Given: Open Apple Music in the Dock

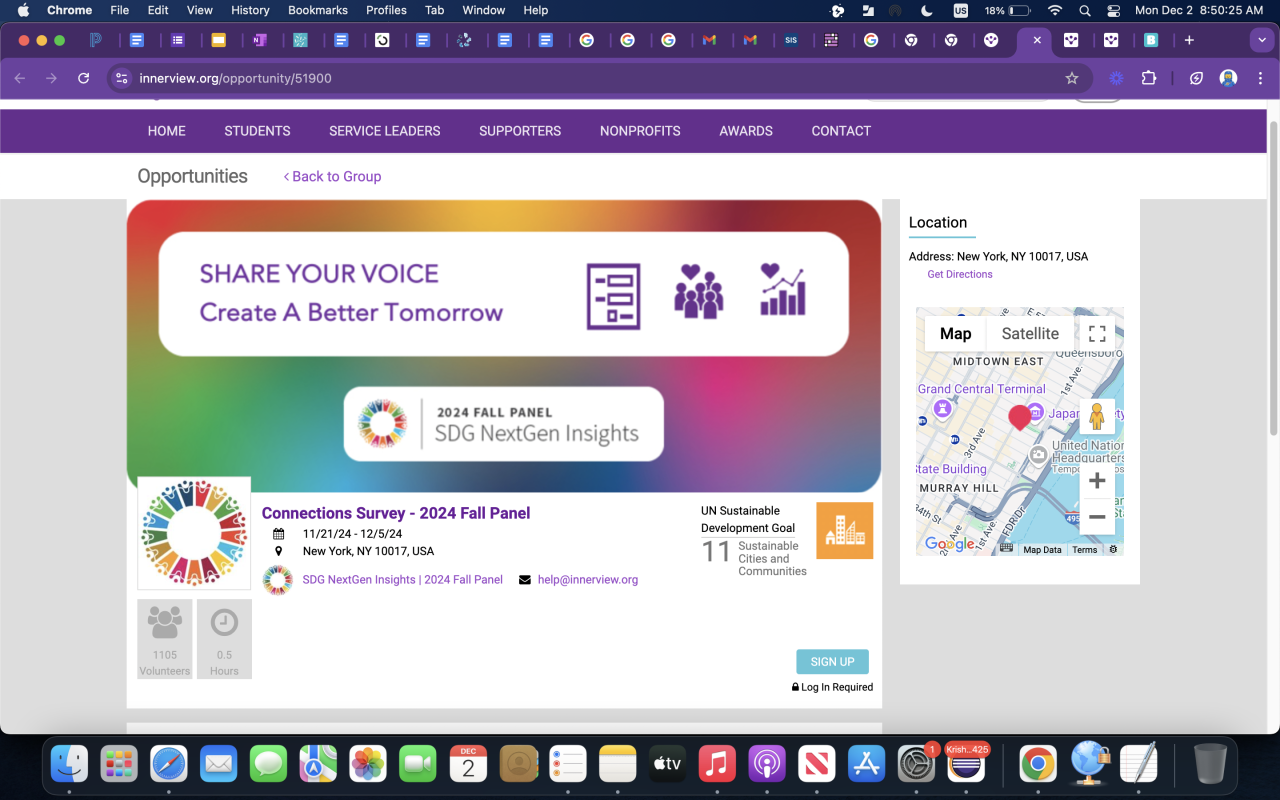Looking at the screenshot, I should click(717, 764).
